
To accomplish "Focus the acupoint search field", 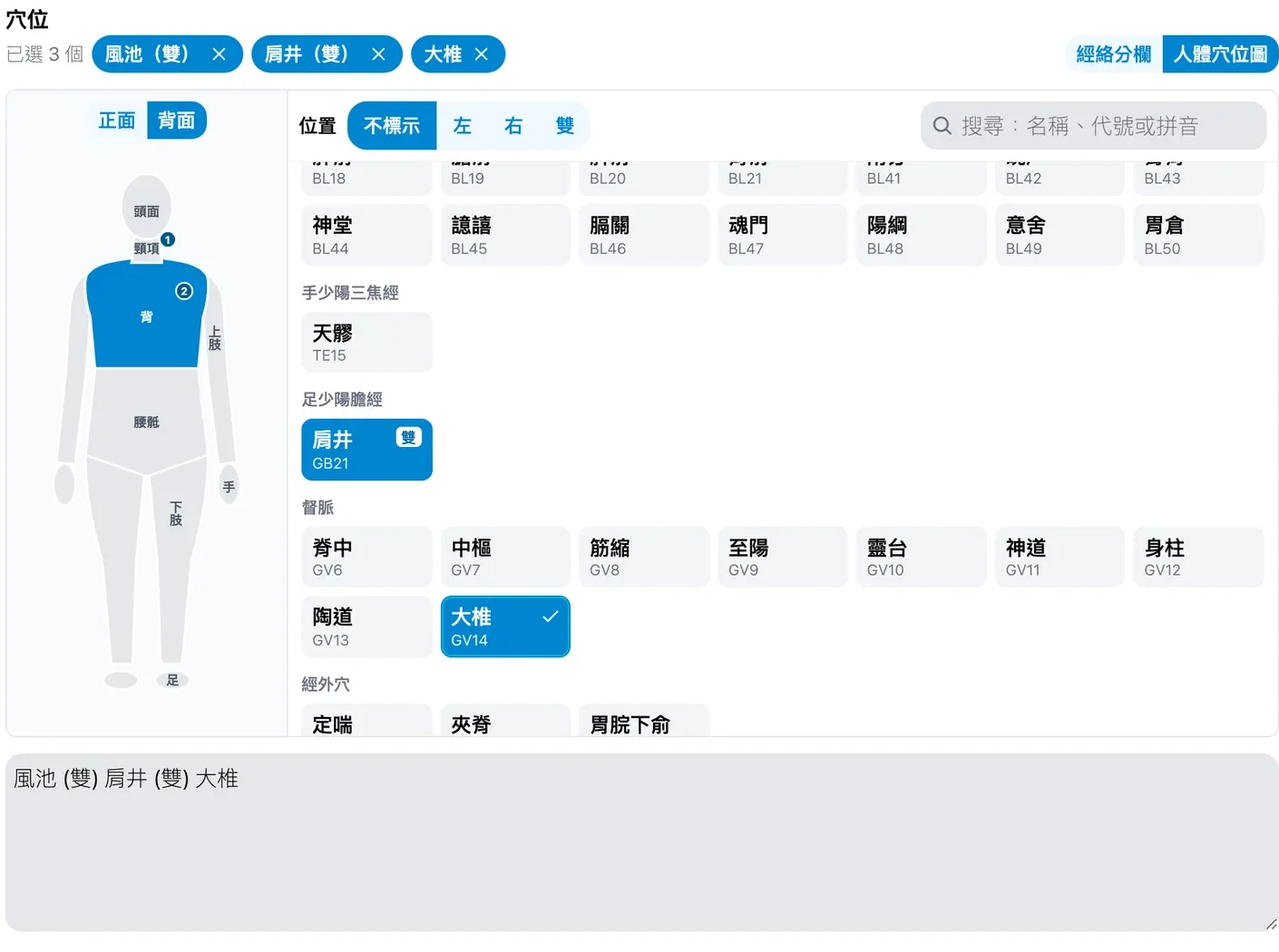I will coord(1093,126).
